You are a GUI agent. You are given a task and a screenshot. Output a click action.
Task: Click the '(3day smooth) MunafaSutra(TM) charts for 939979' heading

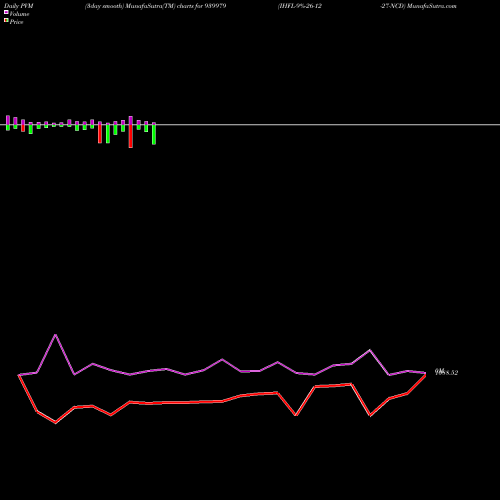tap(155, 6)
